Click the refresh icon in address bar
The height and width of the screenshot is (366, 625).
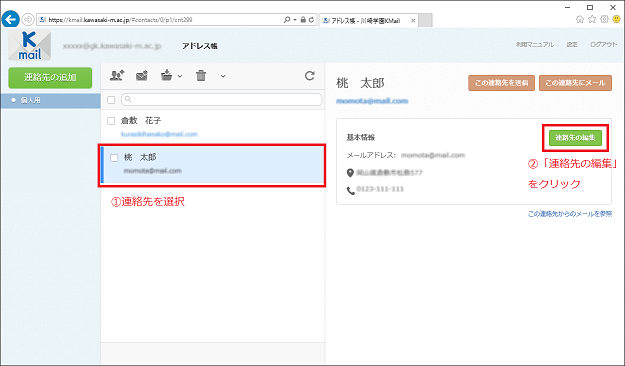(x=311, y=20)
